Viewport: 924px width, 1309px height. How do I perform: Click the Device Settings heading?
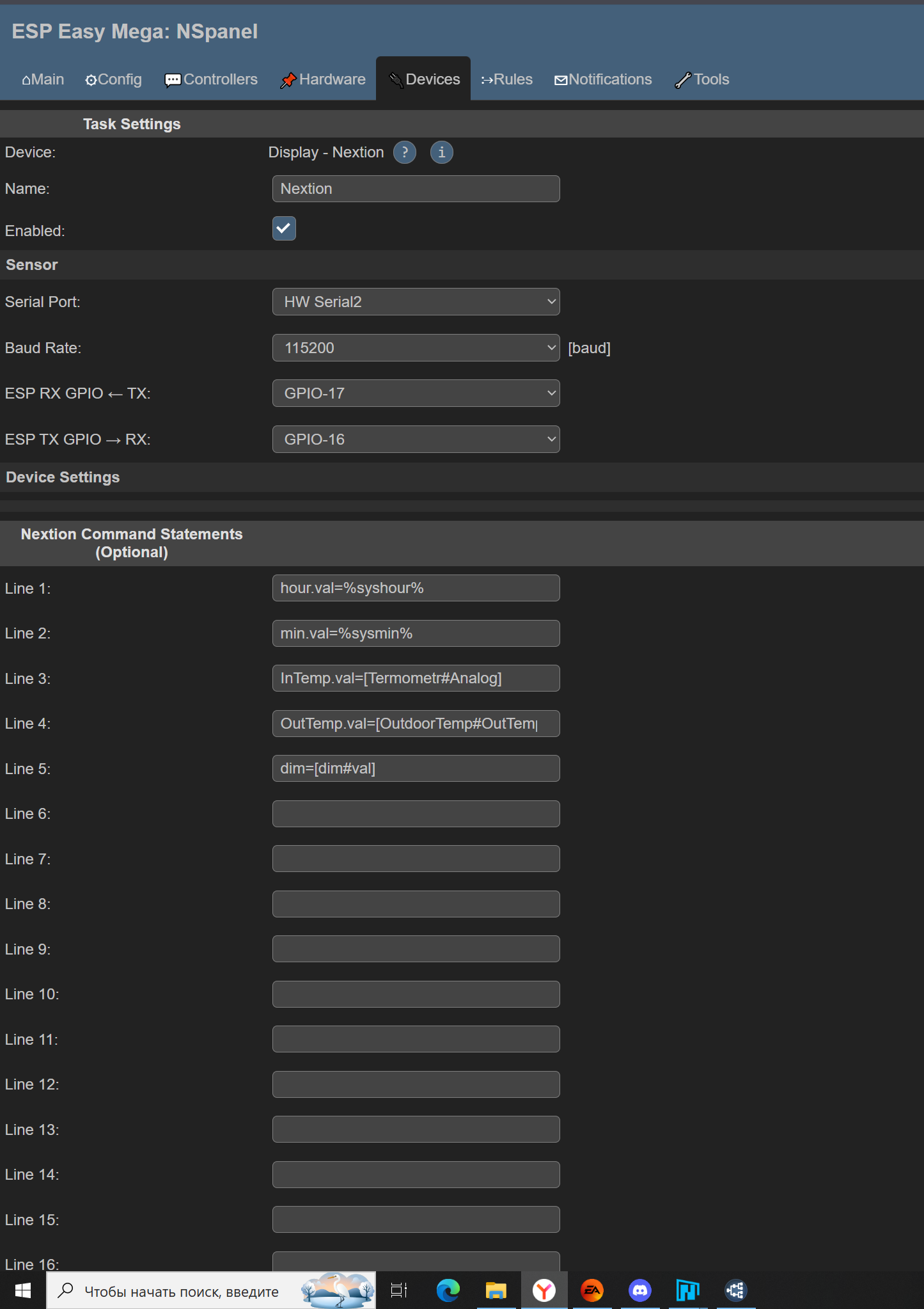point(63,477)
